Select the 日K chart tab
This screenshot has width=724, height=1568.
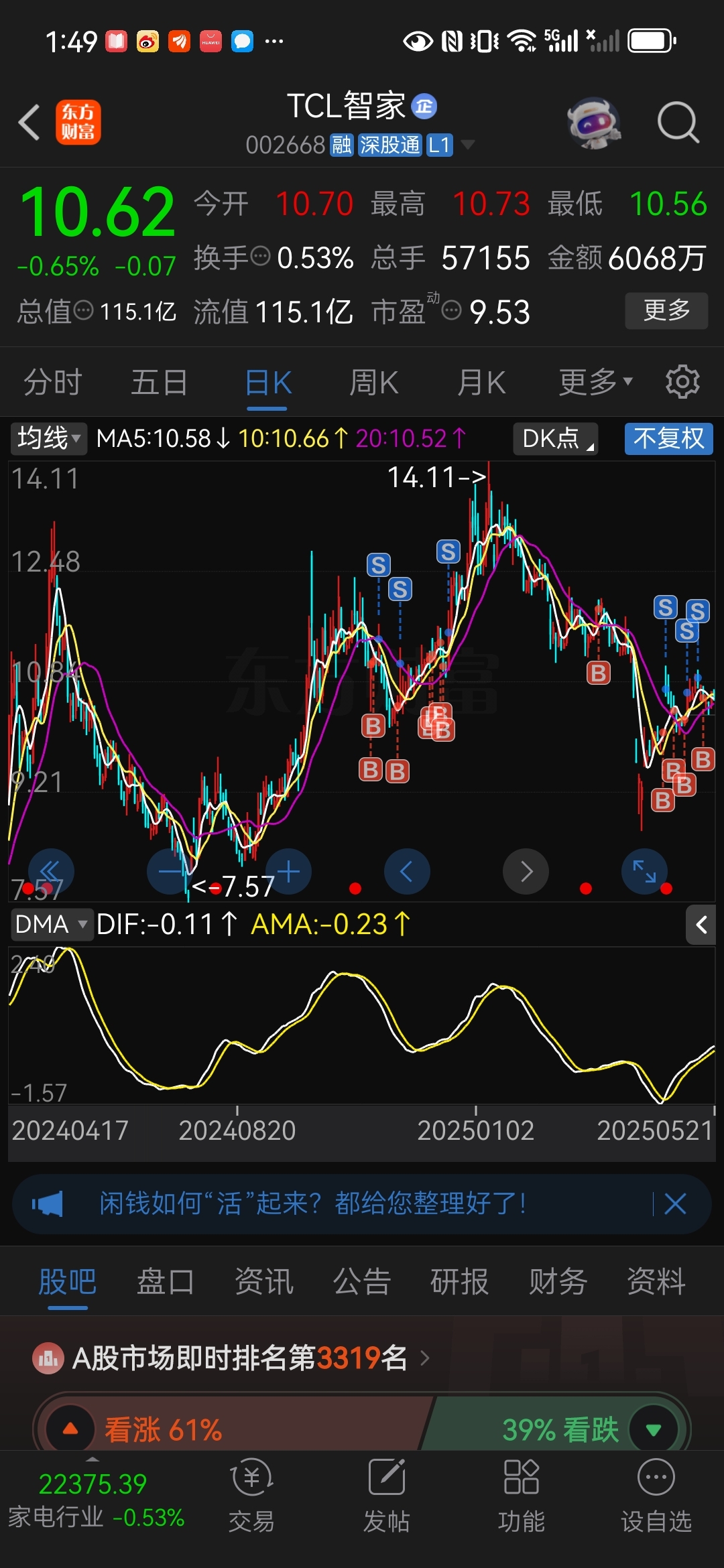268,383
